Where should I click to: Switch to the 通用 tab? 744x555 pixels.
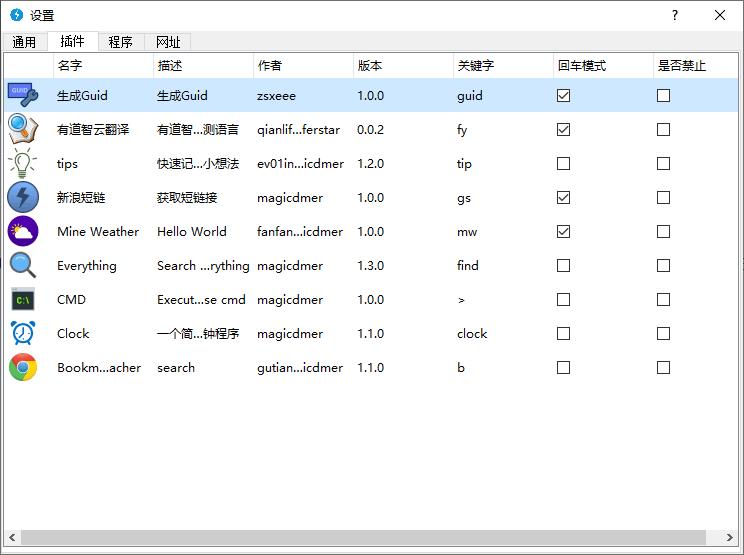pyautogui.click(x=24, y=42)
